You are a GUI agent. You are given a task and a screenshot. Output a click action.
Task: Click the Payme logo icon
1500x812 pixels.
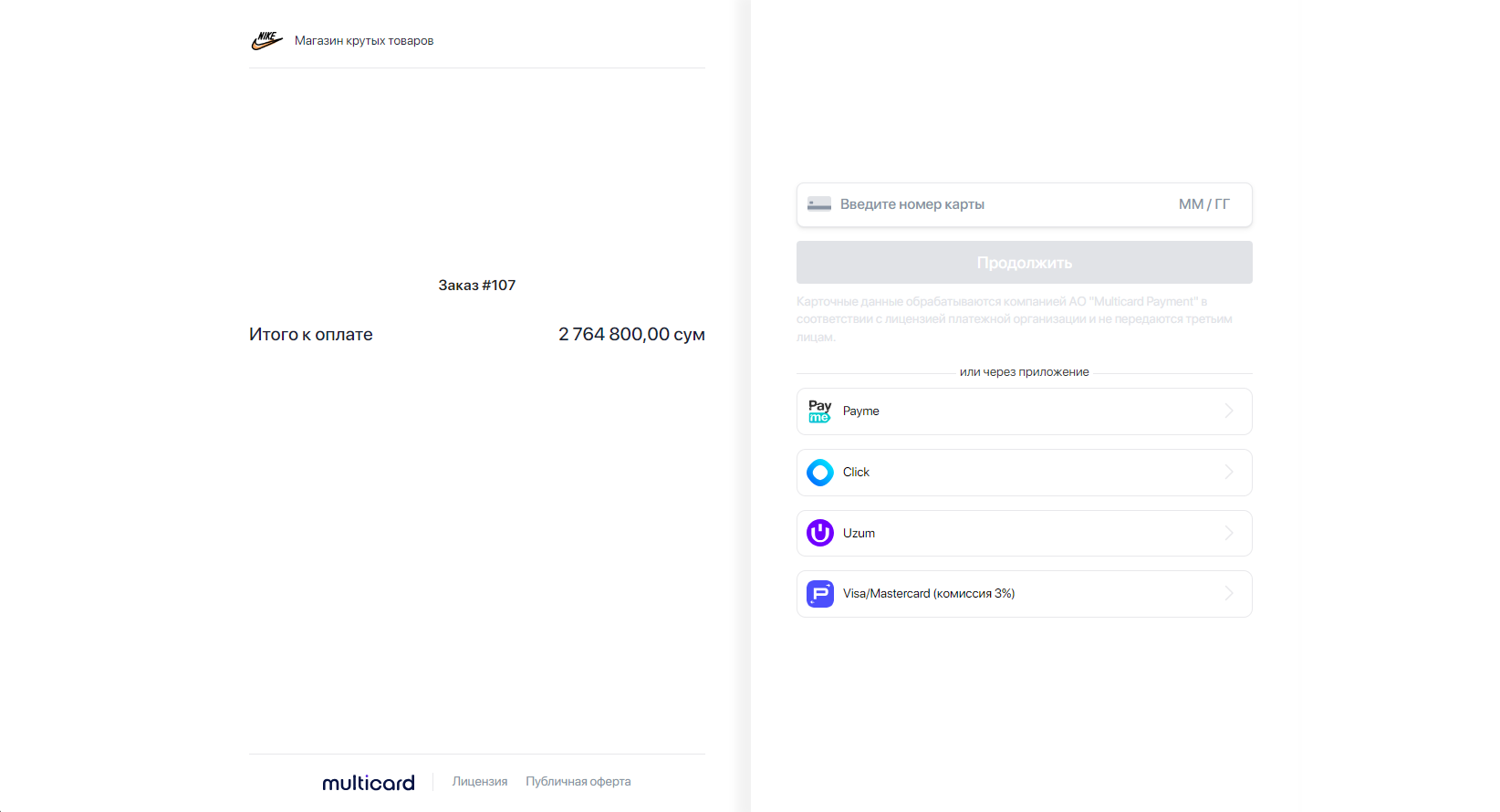point(819,411)
